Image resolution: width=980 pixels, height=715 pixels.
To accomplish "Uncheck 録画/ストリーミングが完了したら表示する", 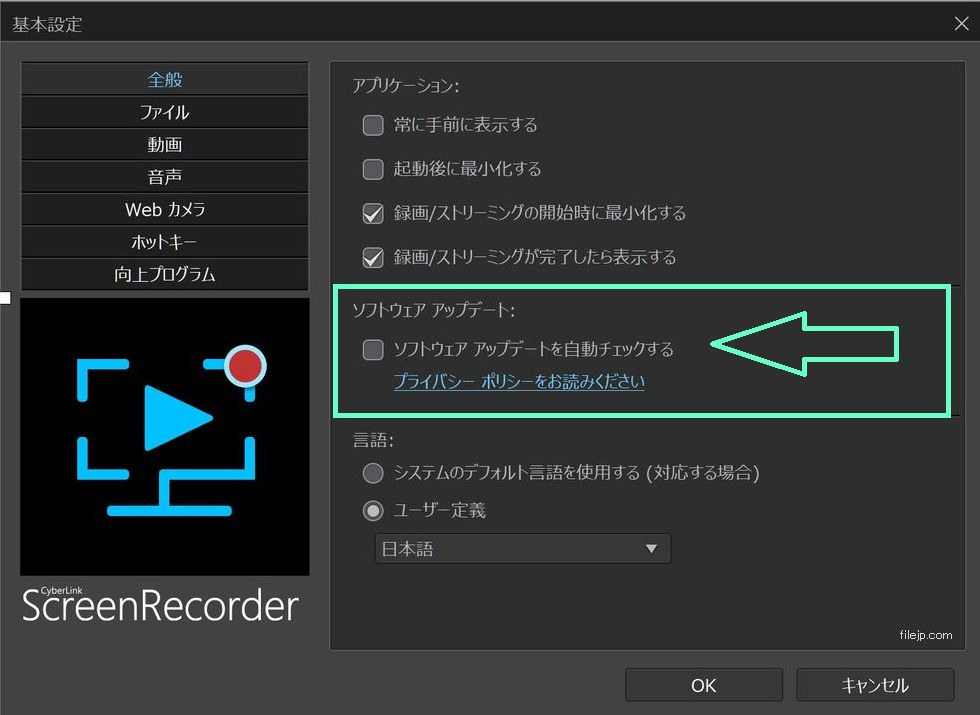I will coord(373,257).
